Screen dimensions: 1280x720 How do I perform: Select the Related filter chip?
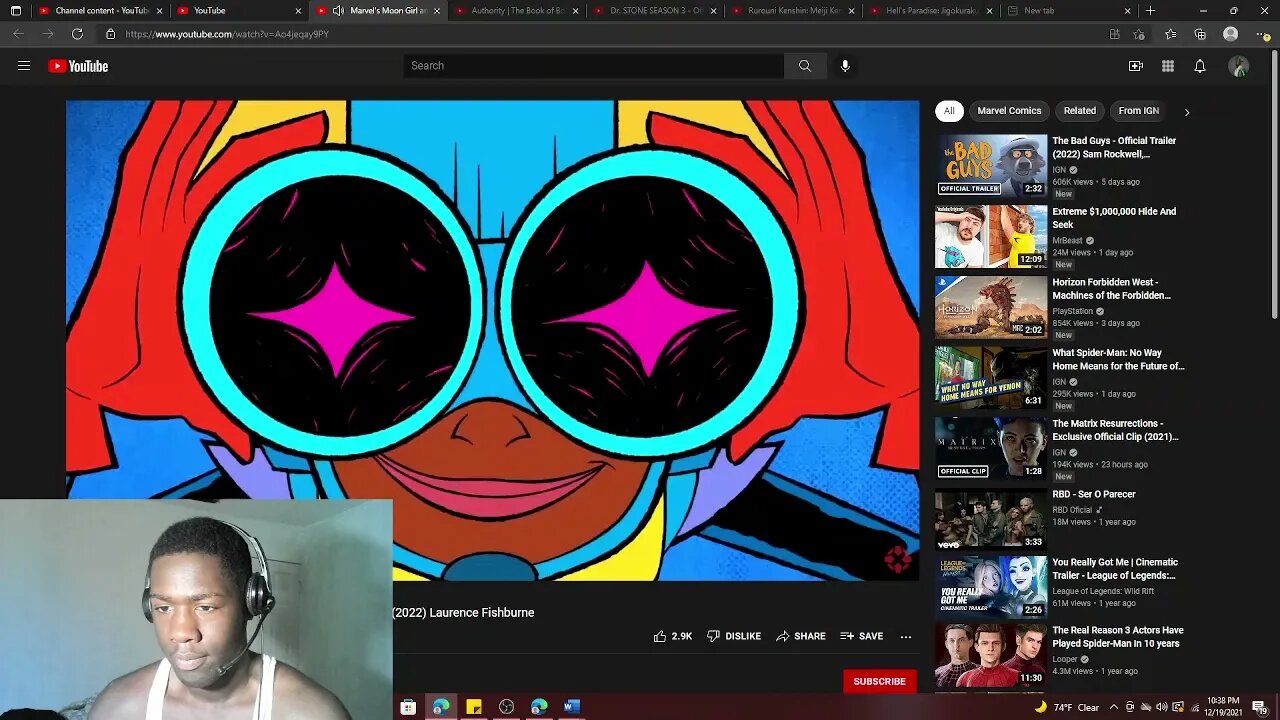(x=1079, y=111)
